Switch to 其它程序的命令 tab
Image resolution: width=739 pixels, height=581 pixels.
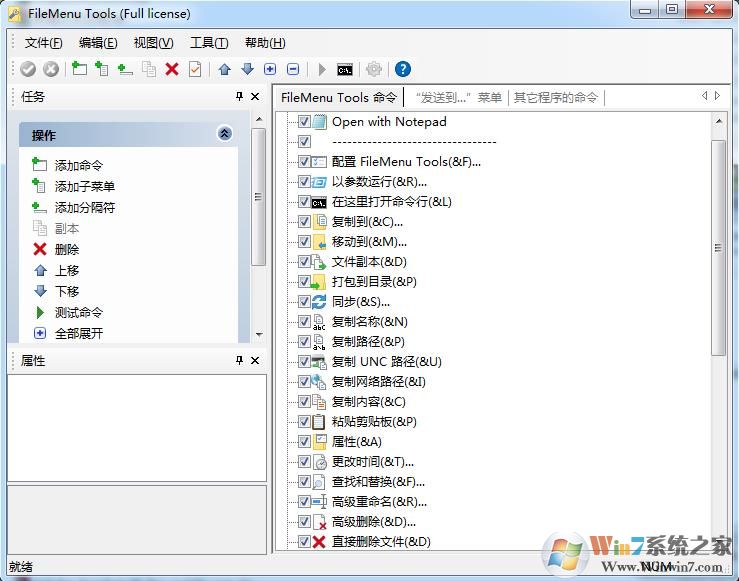[x=556, y=98]
